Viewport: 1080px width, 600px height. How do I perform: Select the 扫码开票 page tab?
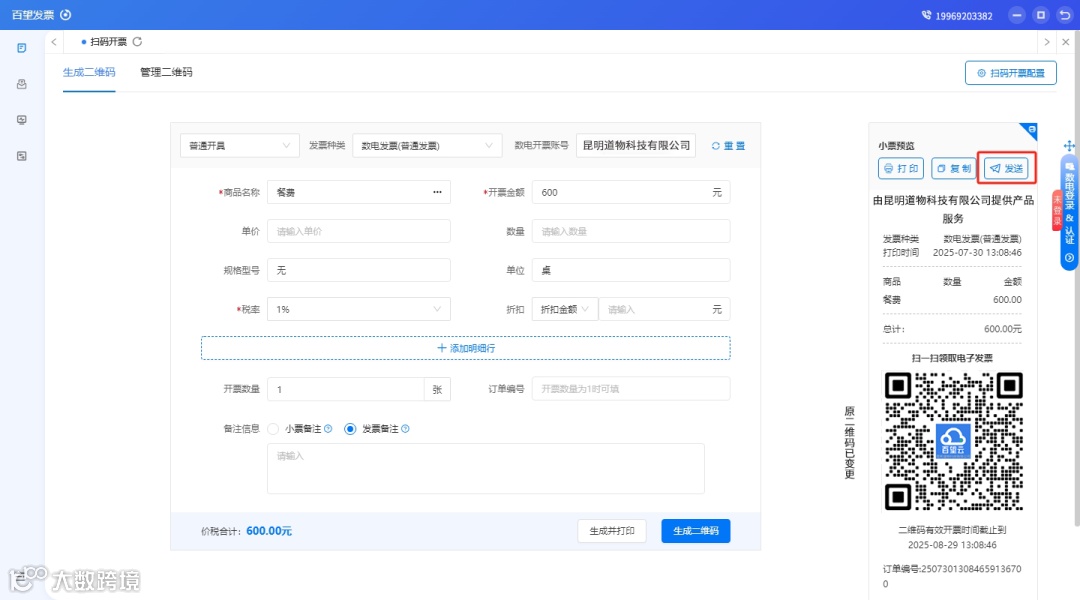pyautogui.click(x=108, y=42)
